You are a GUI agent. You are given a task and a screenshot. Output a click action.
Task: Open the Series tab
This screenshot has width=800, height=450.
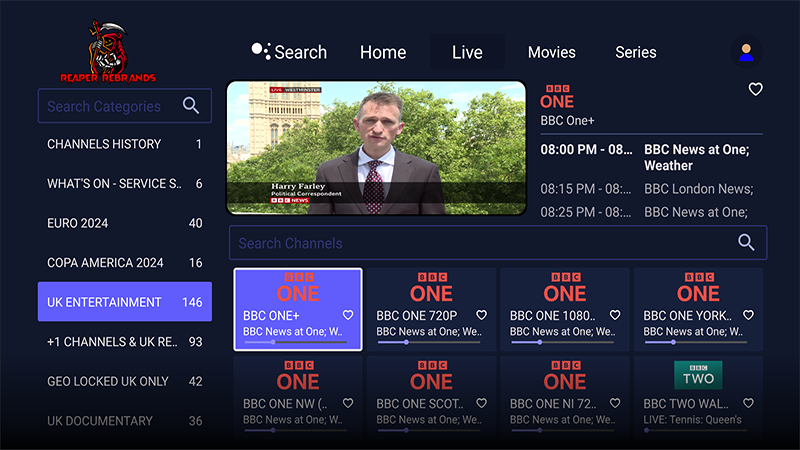[x=636, y=52]
